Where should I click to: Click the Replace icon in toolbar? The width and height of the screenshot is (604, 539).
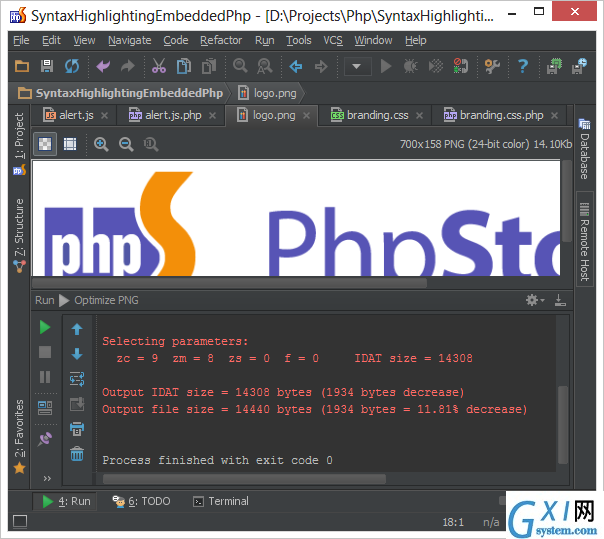tap(265, 66)
